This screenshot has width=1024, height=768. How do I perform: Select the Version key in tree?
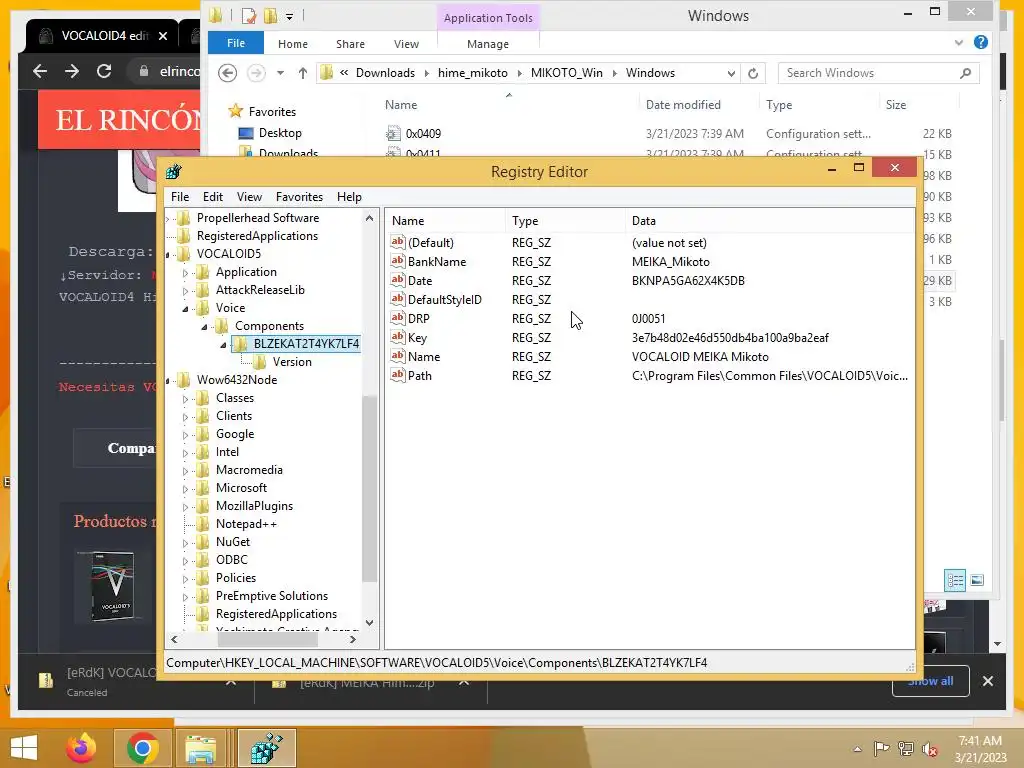[x=292, y=362]
